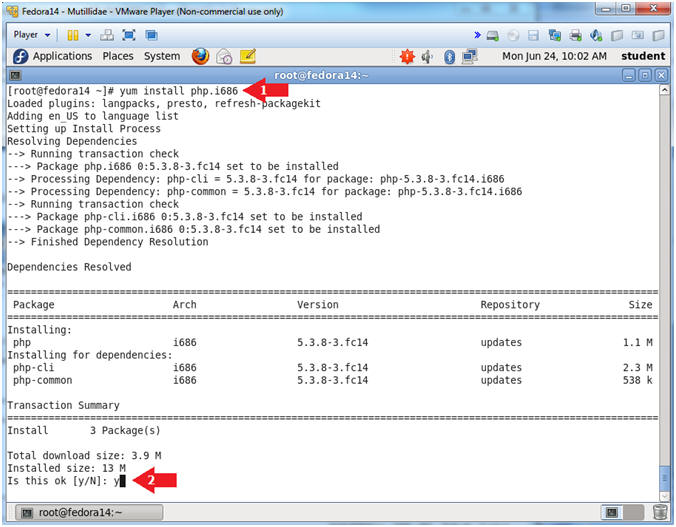
Task: Open the student user menu
Action: tap(643, 56)
